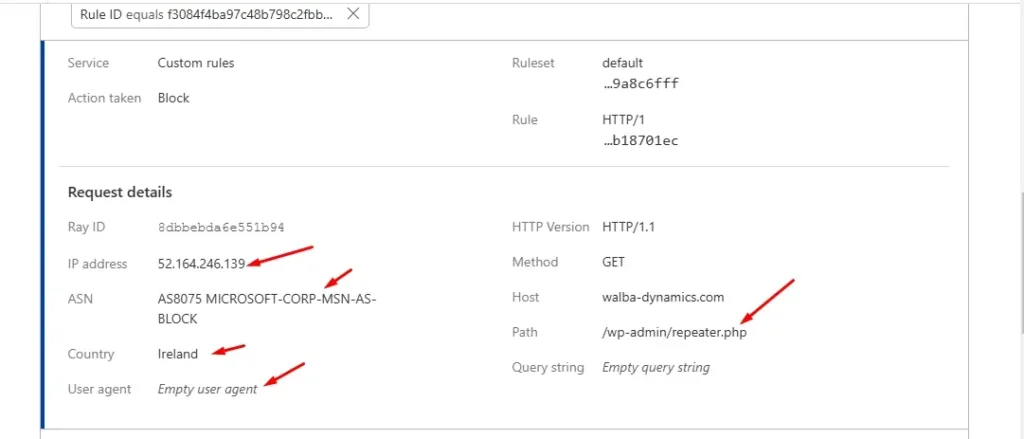This screenshot has height=439, width=1024.
Task: Click the IP address 52.164.246.139
Action: [201, 264]
